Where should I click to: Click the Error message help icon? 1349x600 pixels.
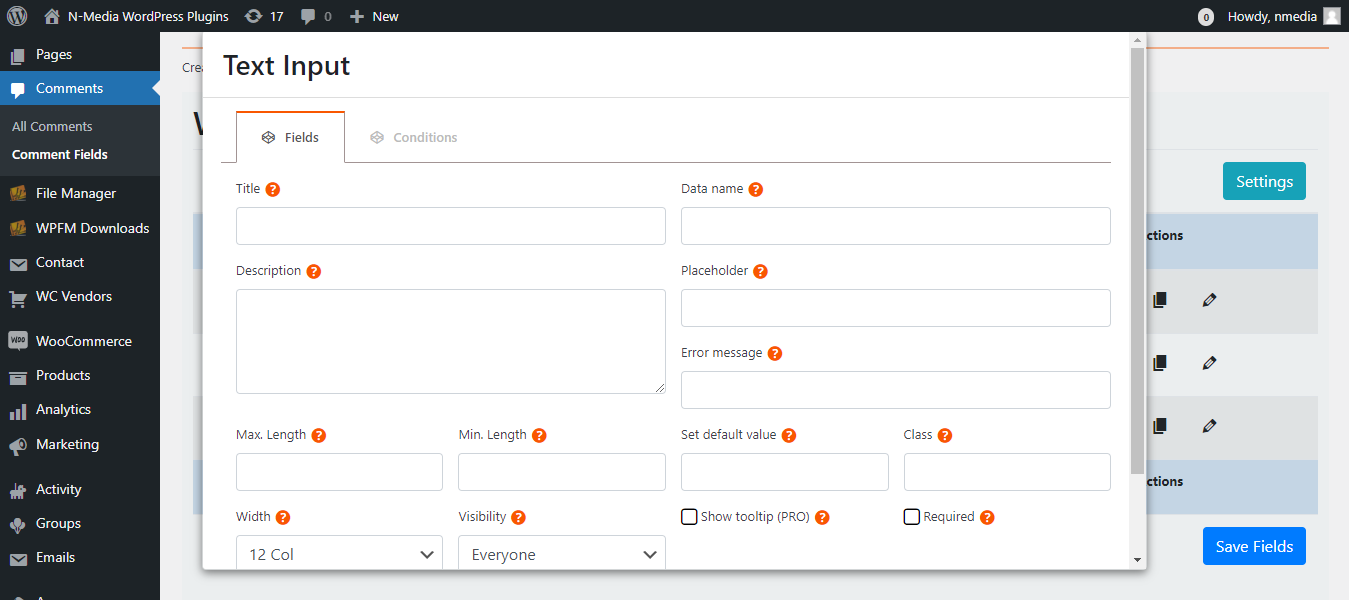[x=775, y=353]
